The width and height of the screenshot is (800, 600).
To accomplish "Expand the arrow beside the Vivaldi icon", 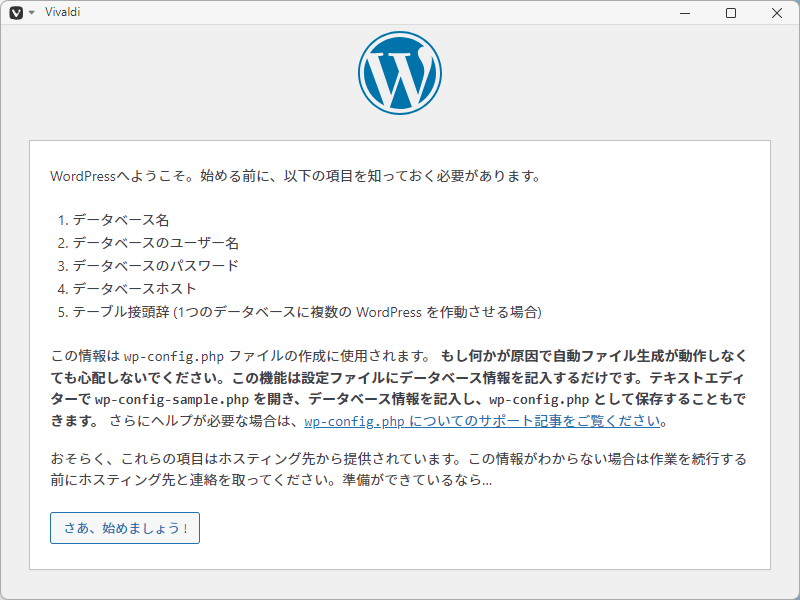I will 31,12.
